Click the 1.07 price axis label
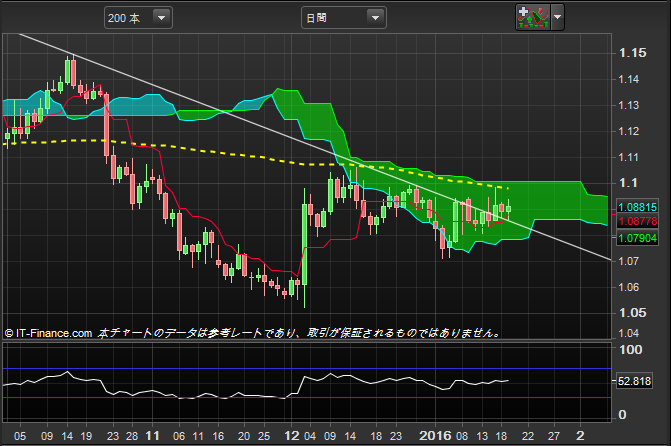This screenshot has height=446, width=671. point(629,261)
